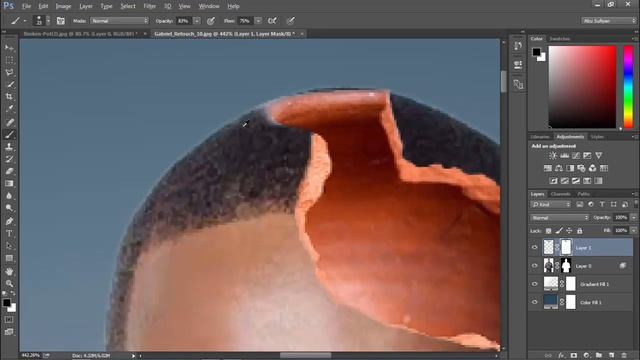This screenshot has width=640, height=360.
Task: Select the Eraser tool
Action: pyautogui.click(x=9, y=171)
